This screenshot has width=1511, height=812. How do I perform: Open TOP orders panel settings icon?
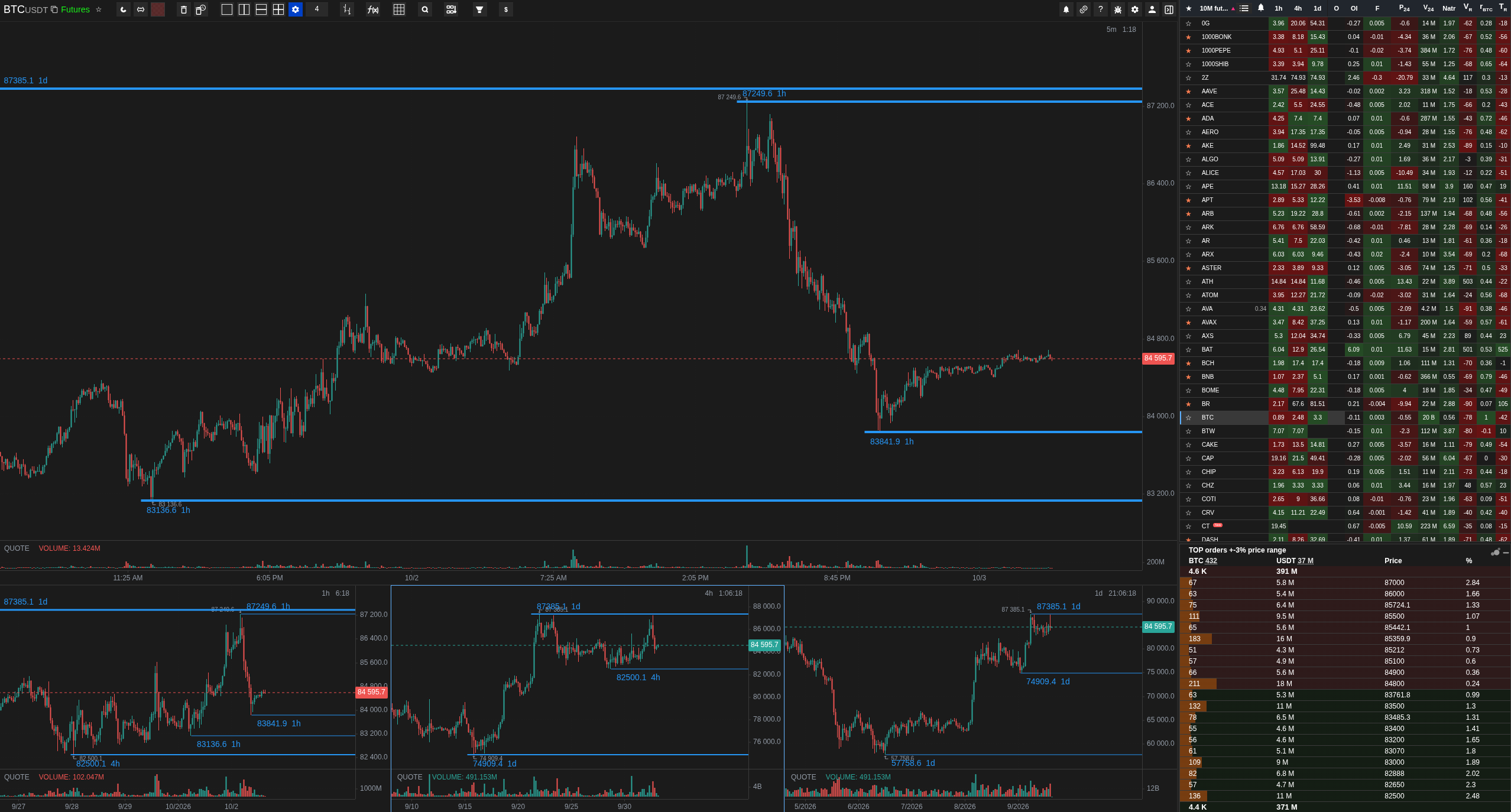pos(1496,552)
